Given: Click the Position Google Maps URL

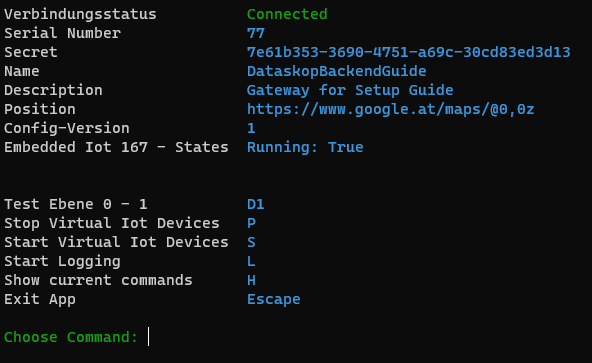Looking at the screenshot, I should tap(390, 110).
